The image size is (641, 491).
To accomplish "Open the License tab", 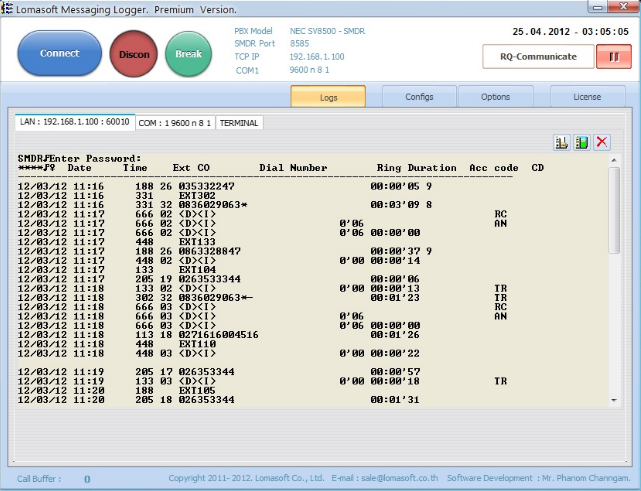I will click(587, 97).
